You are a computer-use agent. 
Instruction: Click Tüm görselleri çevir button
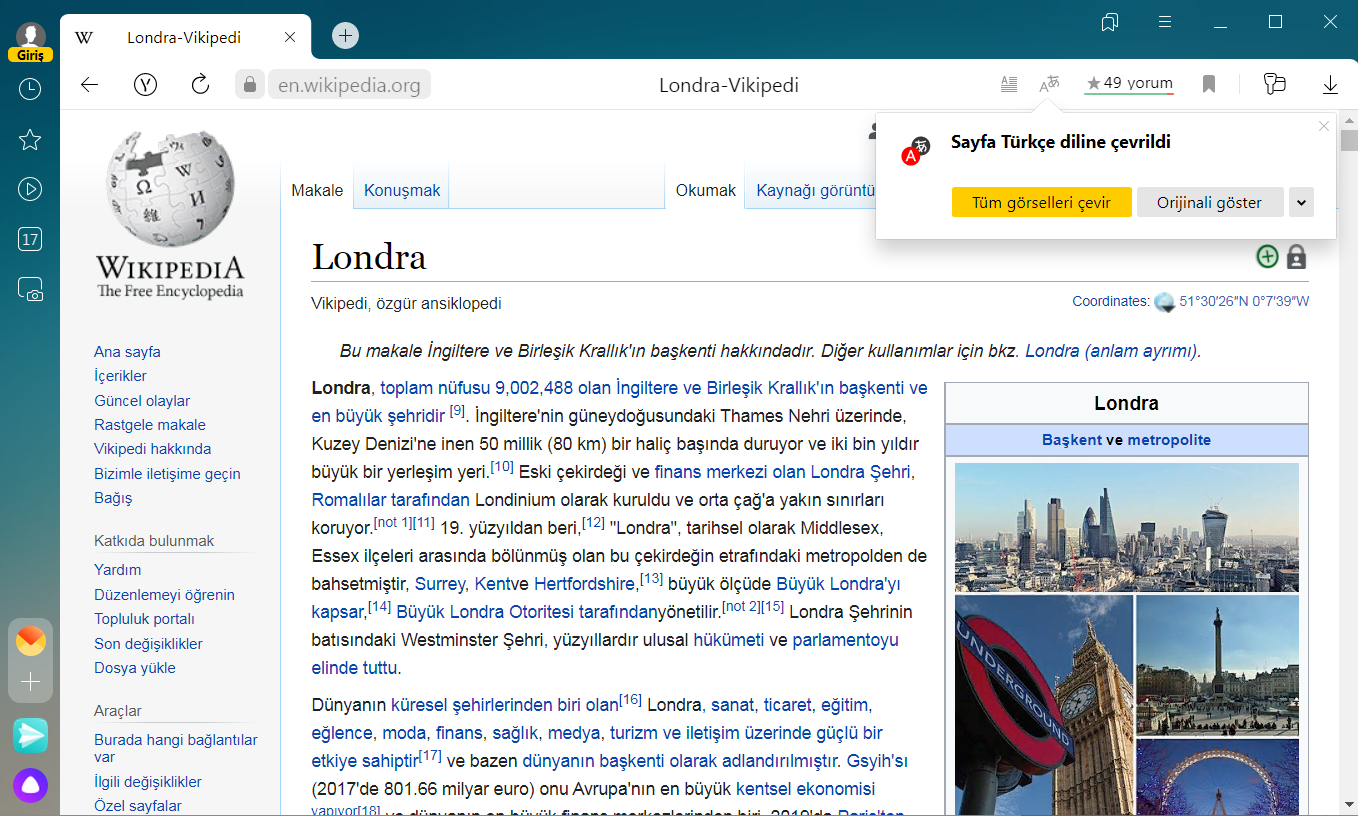coord(1041,202)
